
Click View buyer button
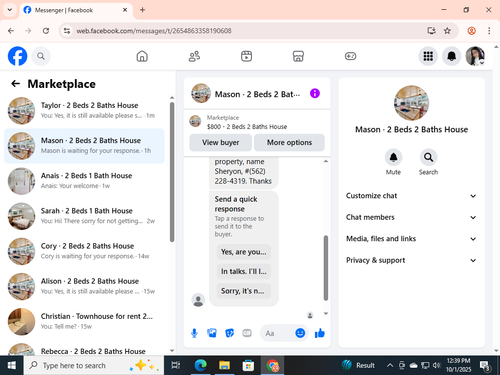point(221,142)
